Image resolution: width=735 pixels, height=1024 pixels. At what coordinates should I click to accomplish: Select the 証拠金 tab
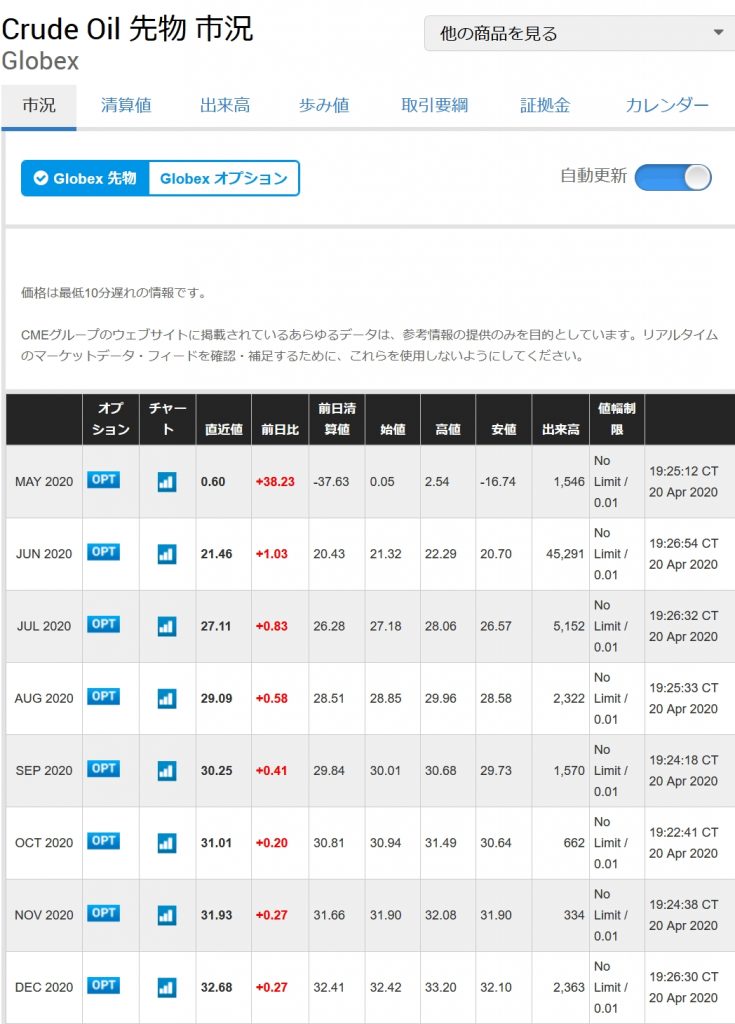(x=545, y=105)
